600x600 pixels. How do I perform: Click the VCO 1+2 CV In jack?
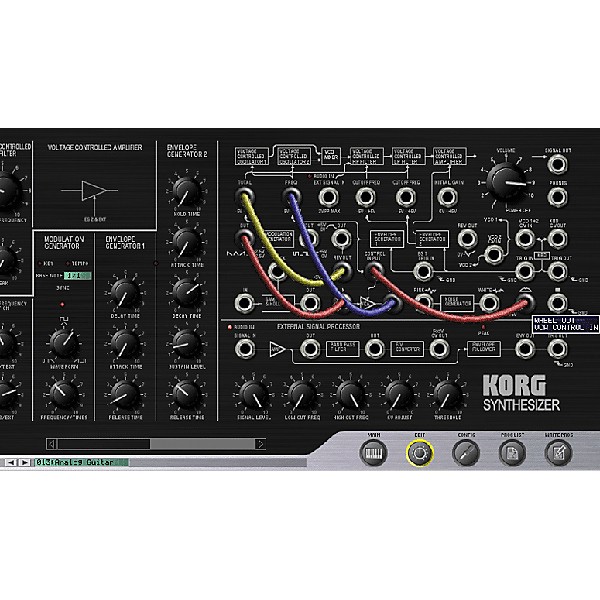[x=525, y=239]
